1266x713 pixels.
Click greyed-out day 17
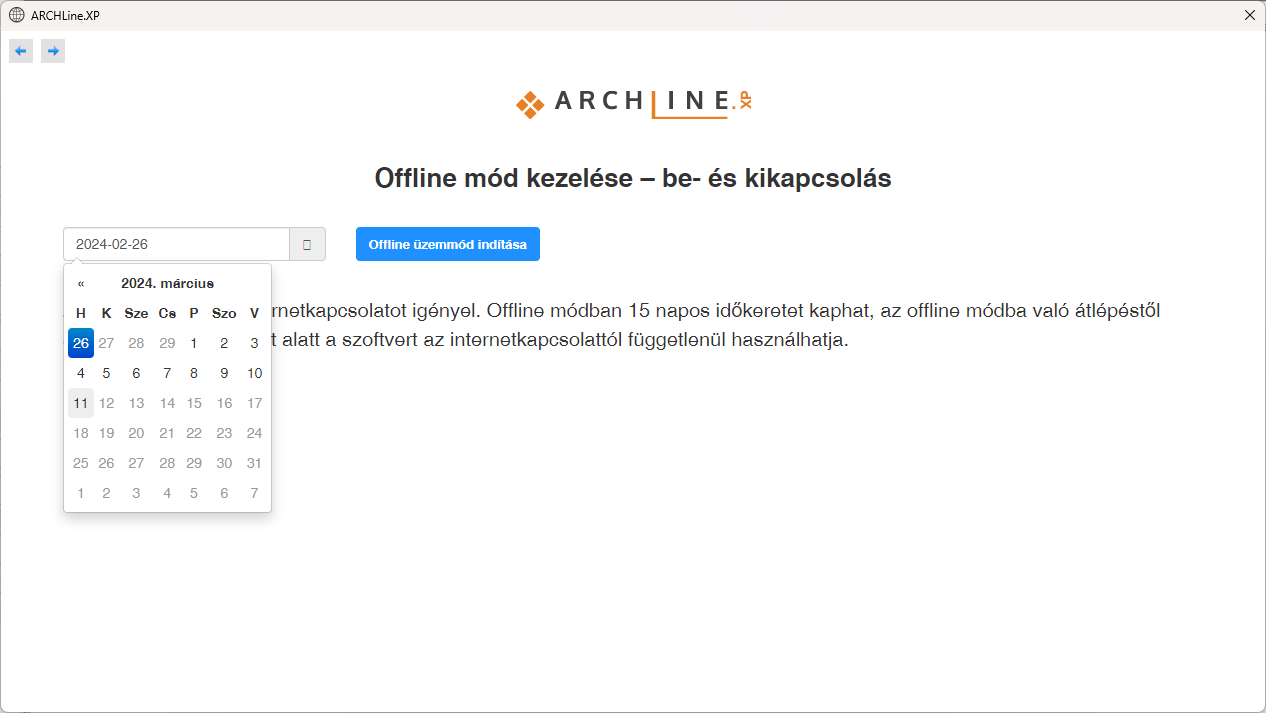click(254, 403)
